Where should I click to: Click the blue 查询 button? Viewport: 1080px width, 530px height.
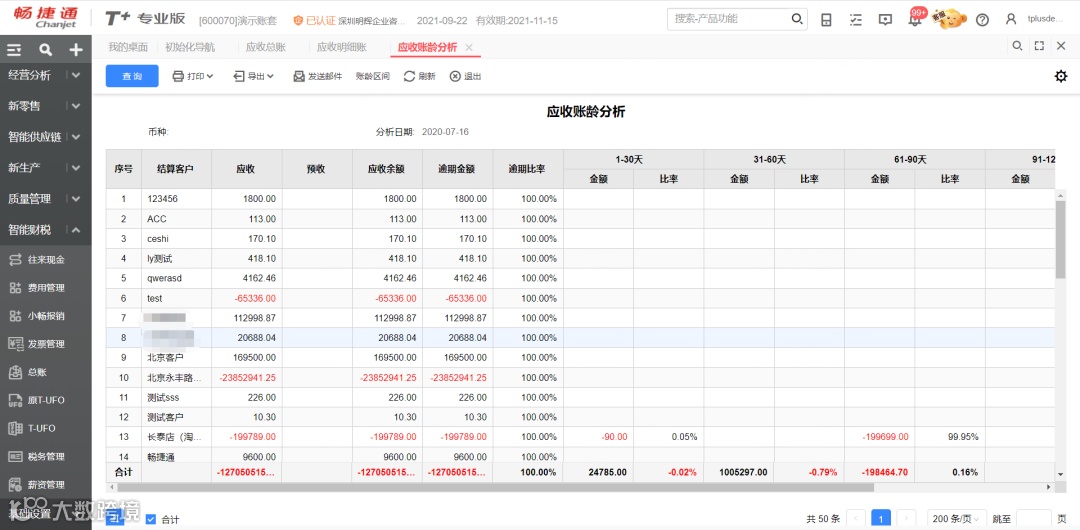click(x=132, y=76)
